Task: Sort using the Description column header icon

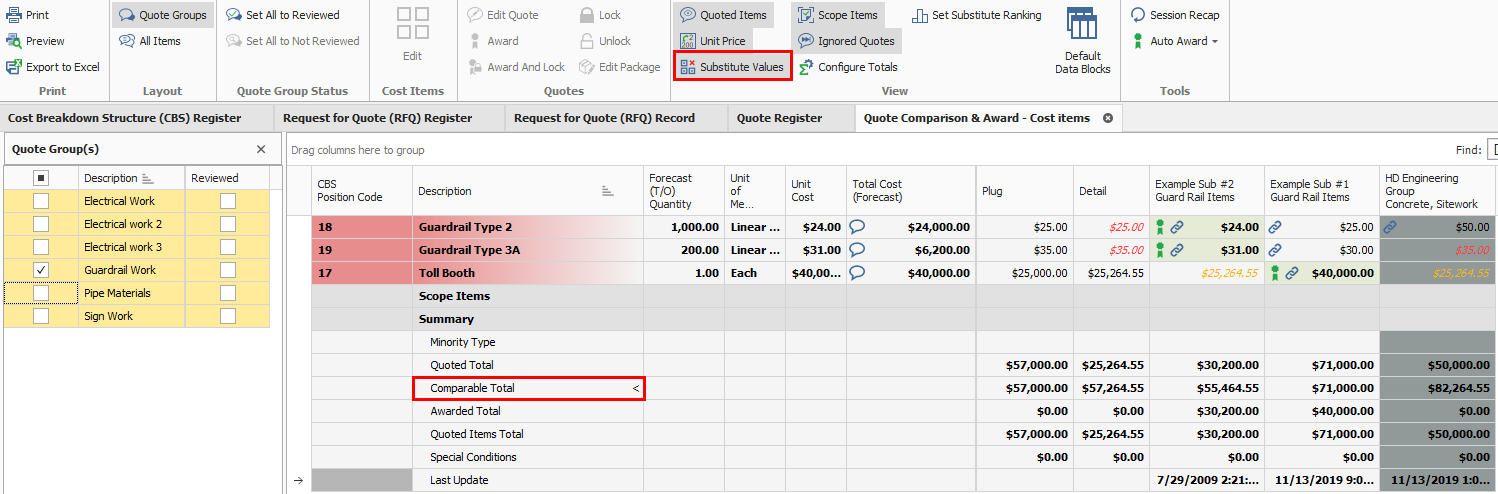Action: 608,191
